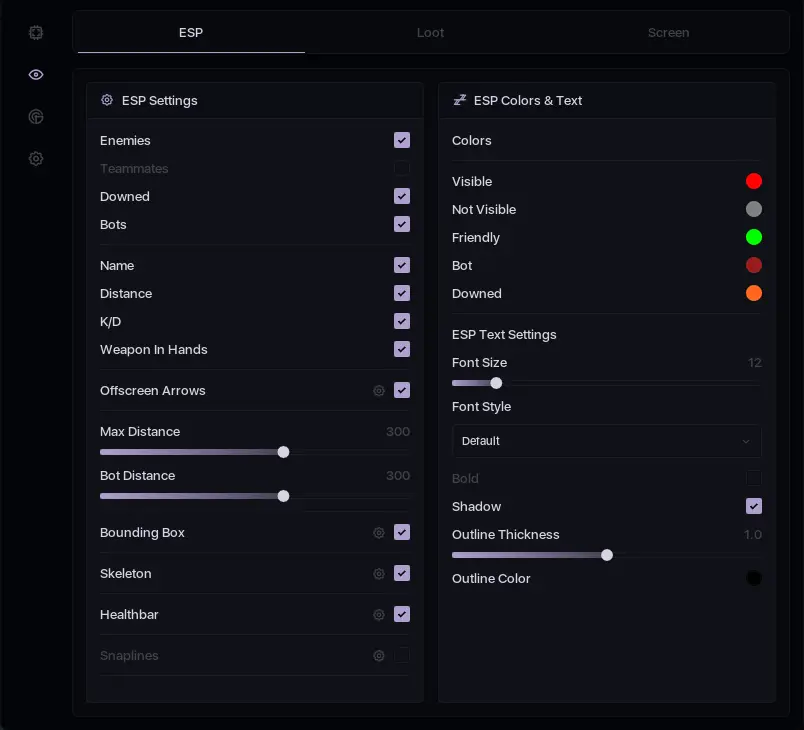Image resolution: width=804 pixels, height=730 pixels.
Task: Switch to the Screen tab
Action: point(668,33)
